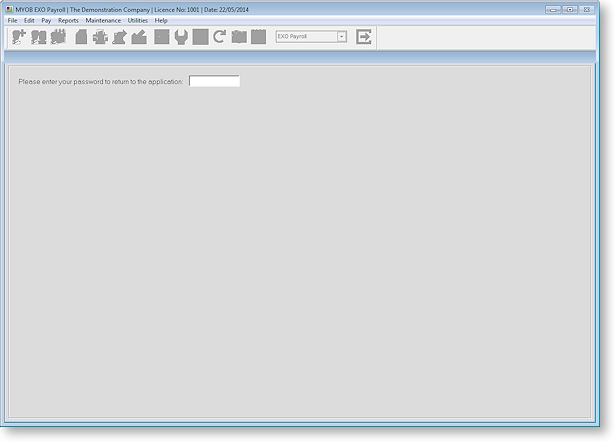
Task: Click the circular refresh arrow icon
Action: (x=219, y=37)
